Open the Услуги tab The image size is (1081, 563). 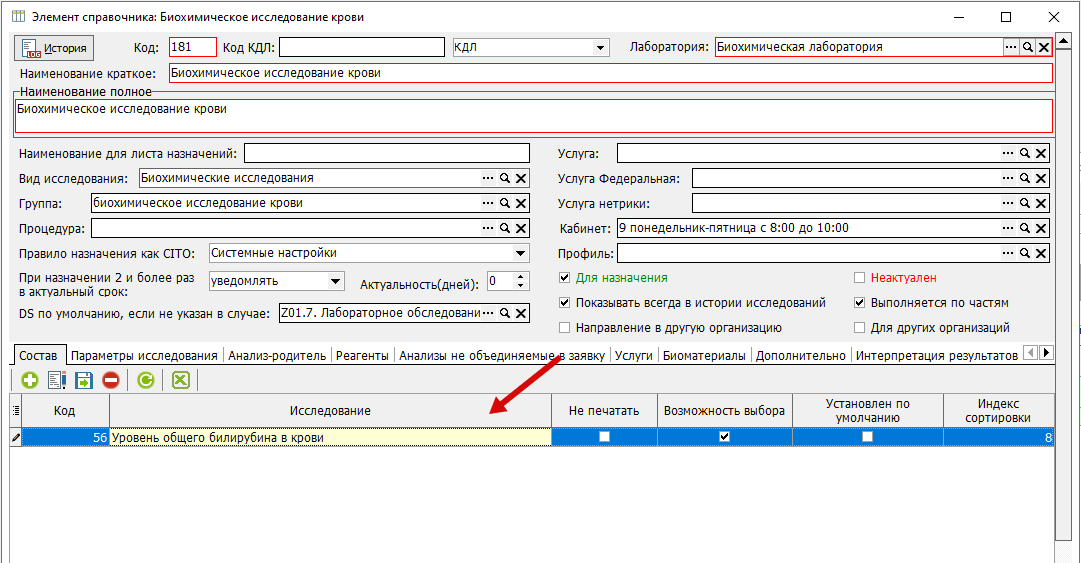(x=634, y=356)
